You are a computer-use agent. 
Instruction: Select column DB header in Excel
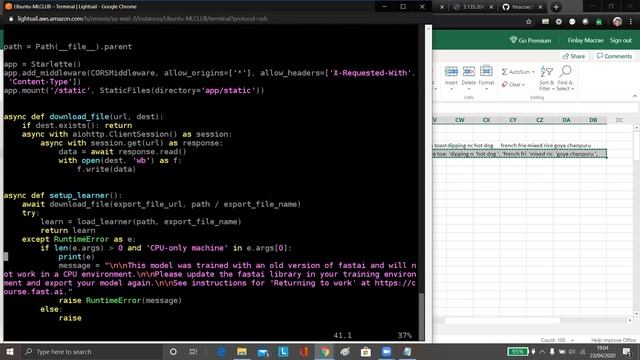click(x=593, y=120)
